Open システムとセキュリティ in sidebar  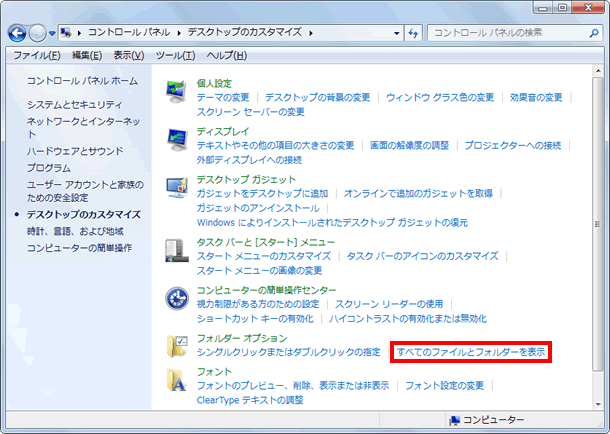click(74, 105)
